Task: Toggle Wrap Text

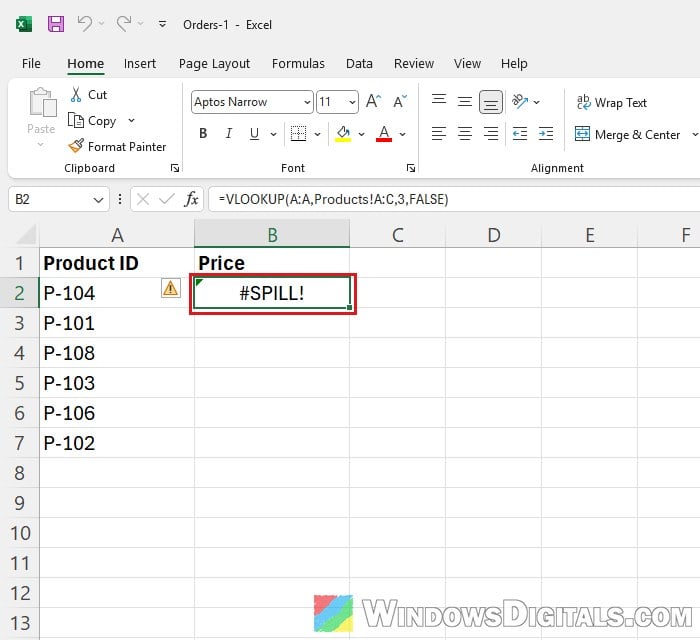Action: (x=611, y=102)
